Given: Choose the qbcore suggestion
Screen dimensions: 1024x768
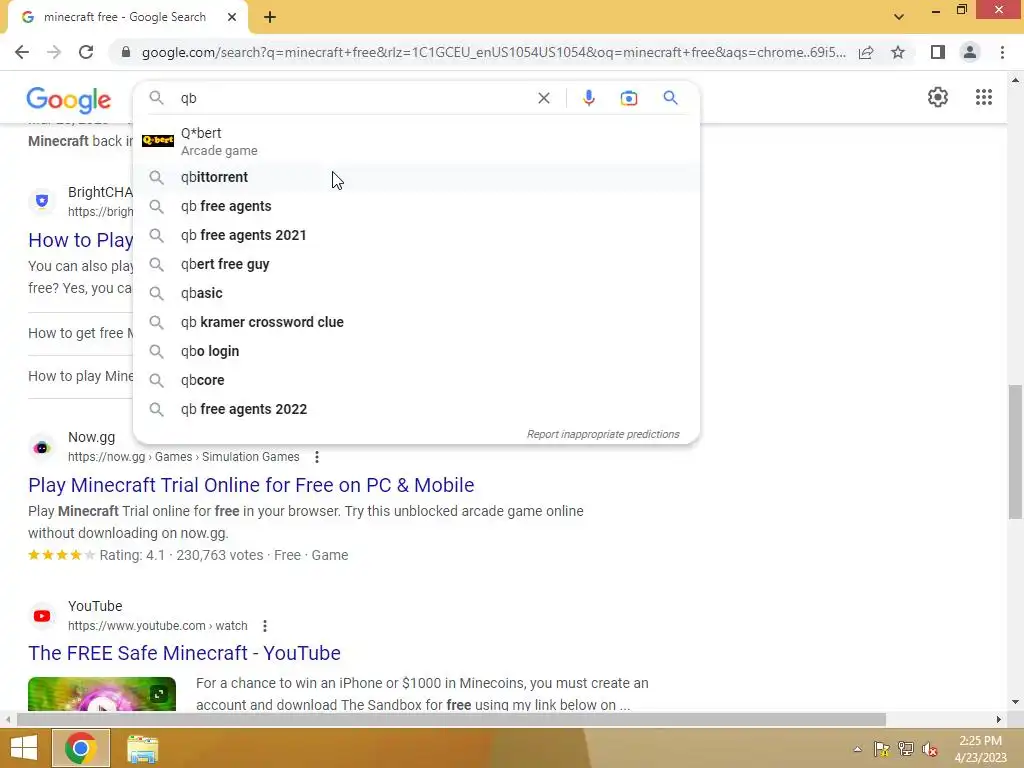Looking at the screenshot, I should click(x=416, y=380).
